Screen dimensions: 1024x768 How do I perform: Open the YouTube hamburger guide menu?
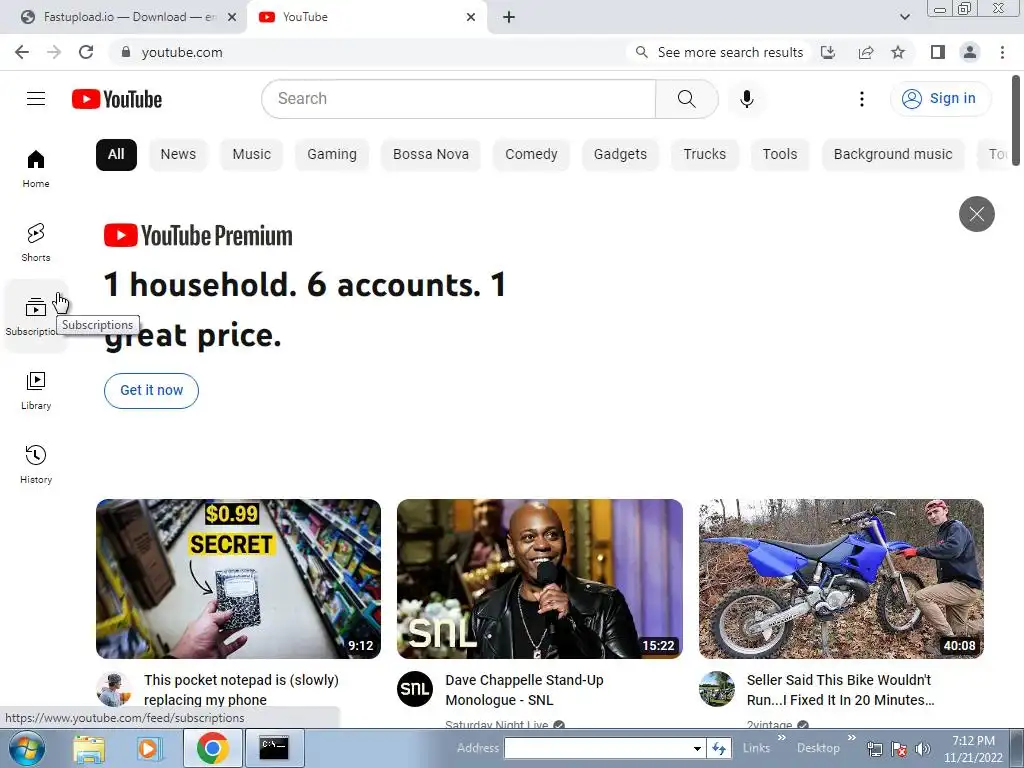click(x=36, y=99)
